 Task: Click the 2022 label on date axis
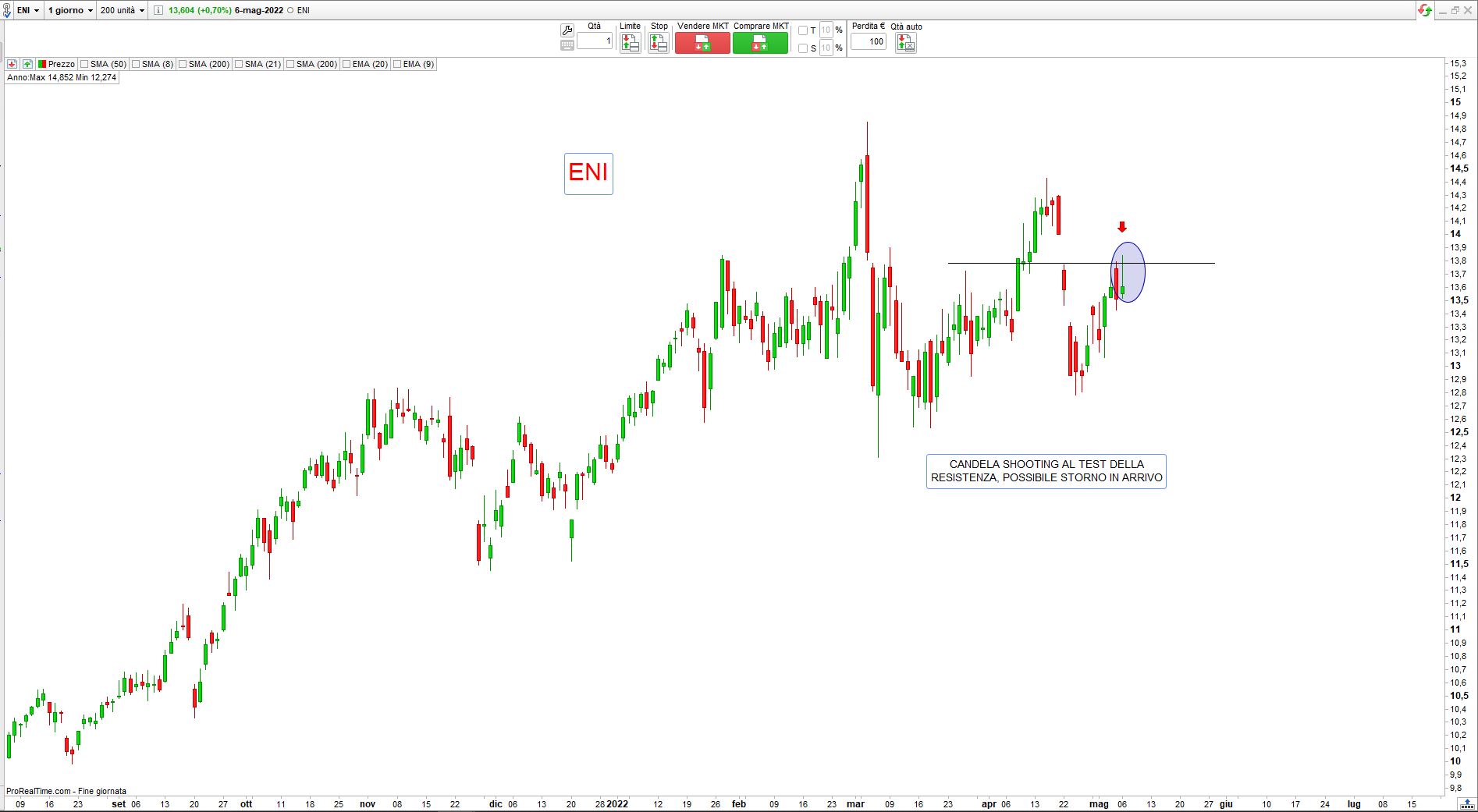click(x=617, y=804)
